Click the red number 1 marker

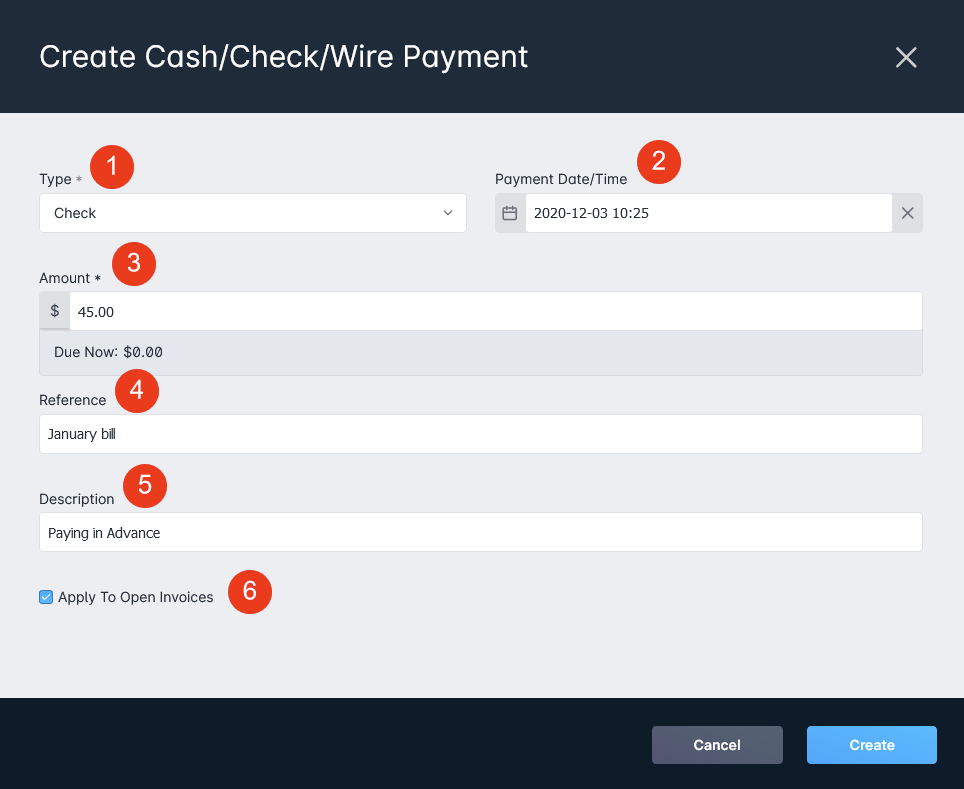pyautogui.click(x=112, y=167)
